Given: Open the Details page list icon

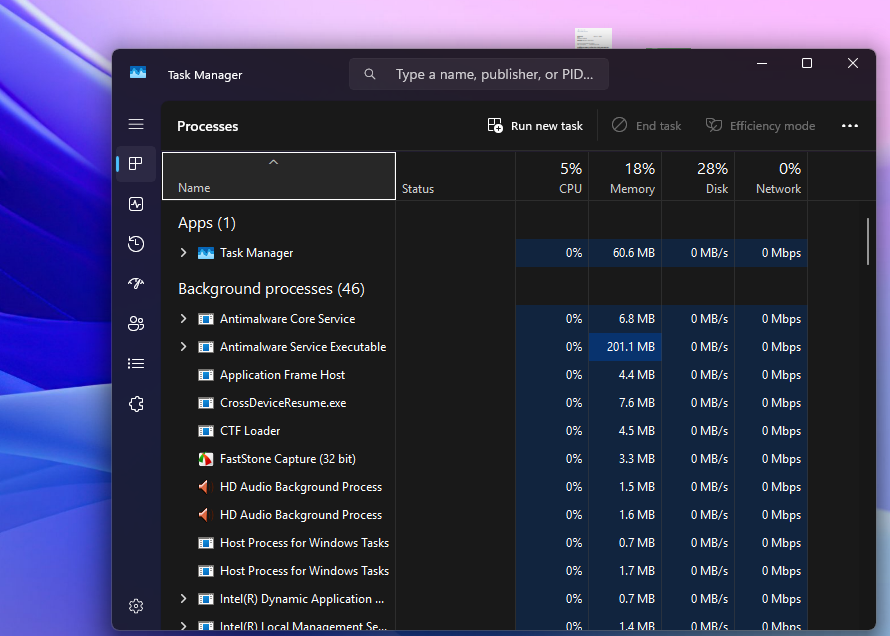Looking at the screenshot, I should click(136, 364).
